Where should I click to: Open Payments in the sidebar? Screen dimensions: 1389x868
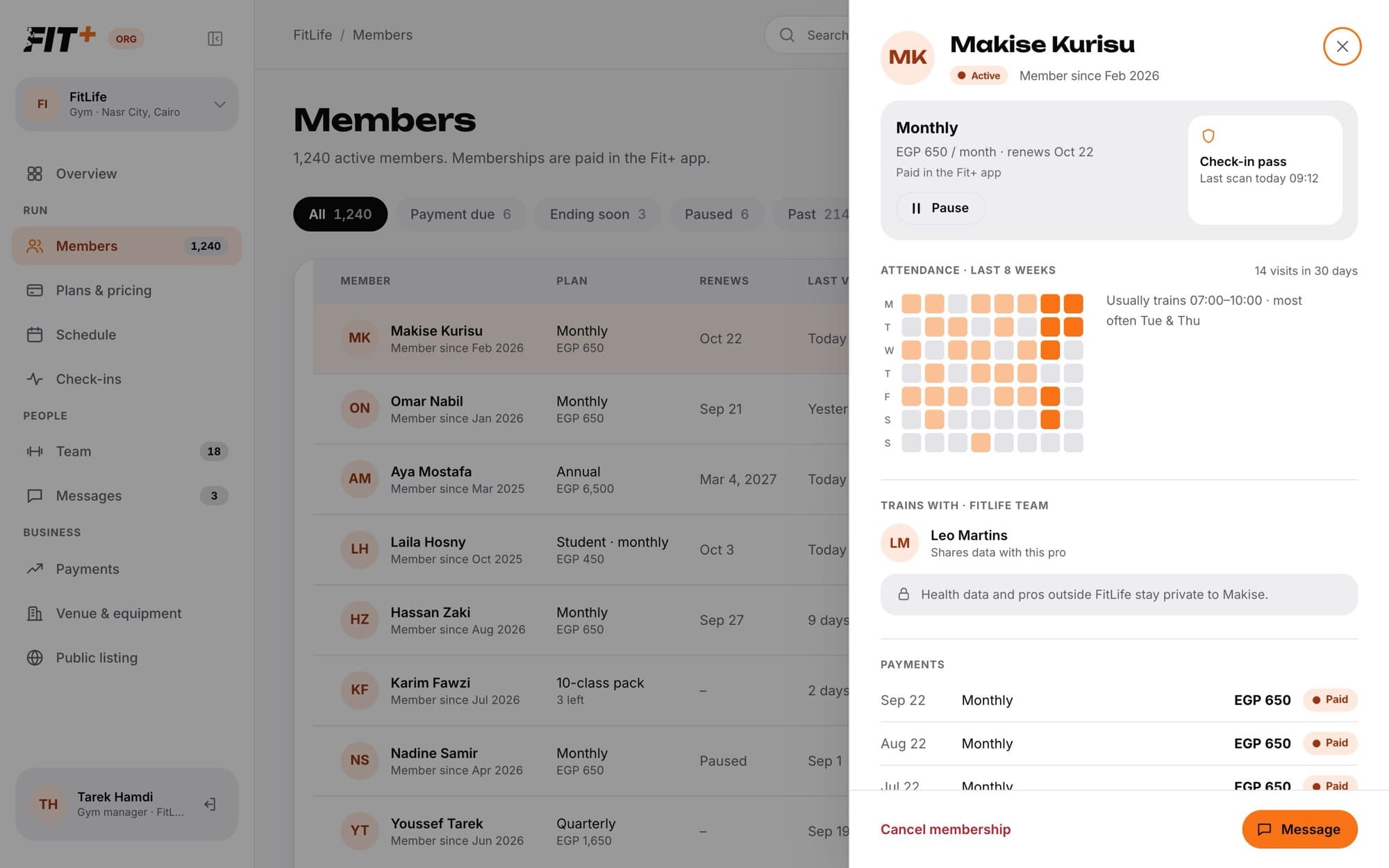point(126,569)
